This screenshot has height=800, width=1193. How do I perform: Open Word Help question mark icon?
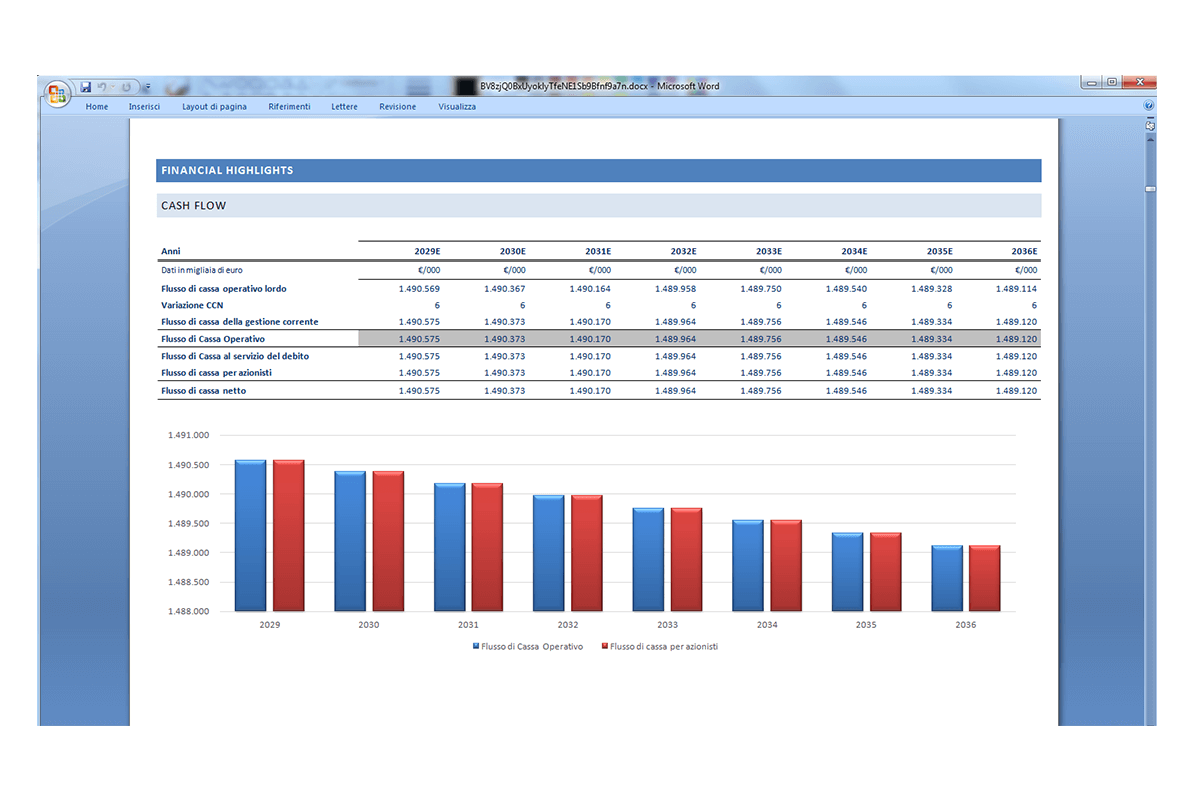pos(1149,106)
